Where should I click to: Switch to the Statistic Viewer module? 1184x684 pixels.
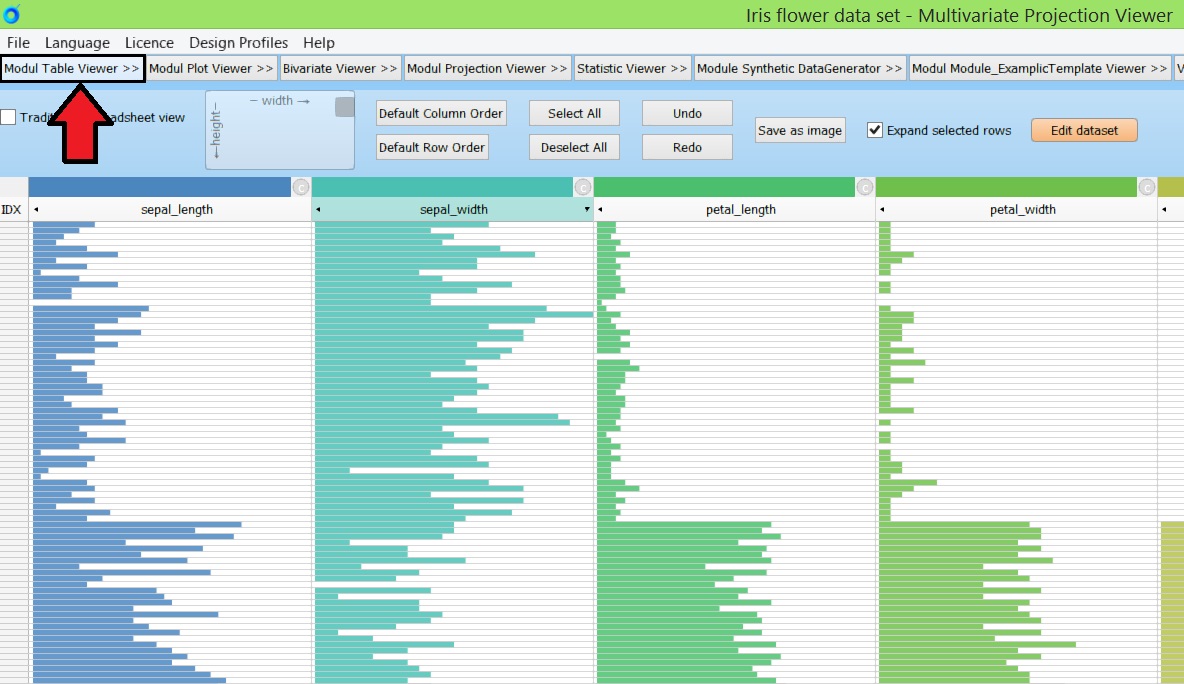(632, 69)
